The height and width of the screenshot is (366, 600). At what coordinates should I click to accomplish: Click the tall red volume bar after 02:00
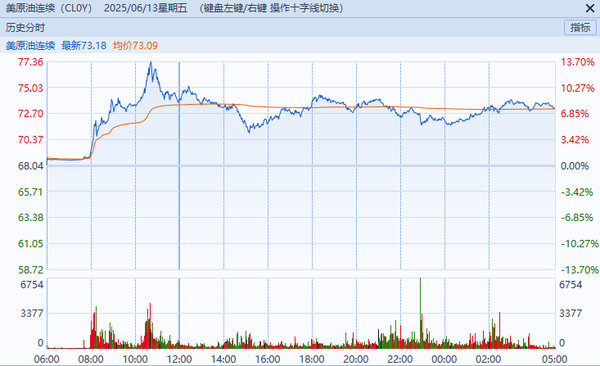499,330
